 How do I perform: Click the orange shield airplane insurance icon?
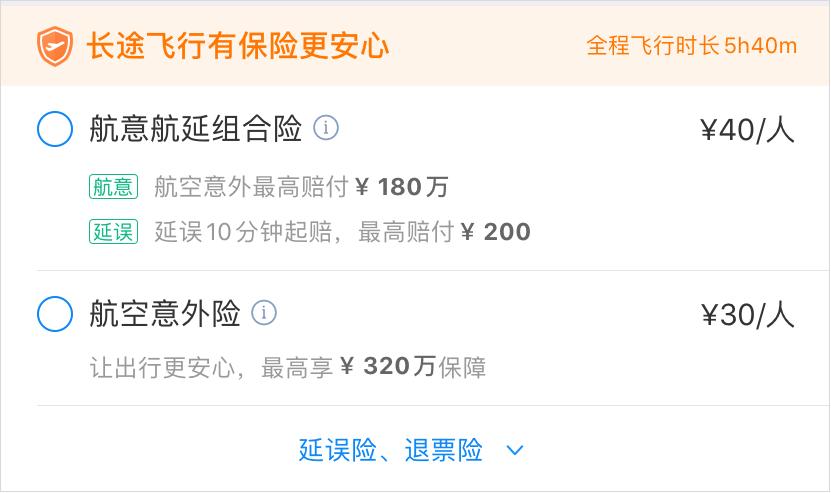(x=55, y=46)
